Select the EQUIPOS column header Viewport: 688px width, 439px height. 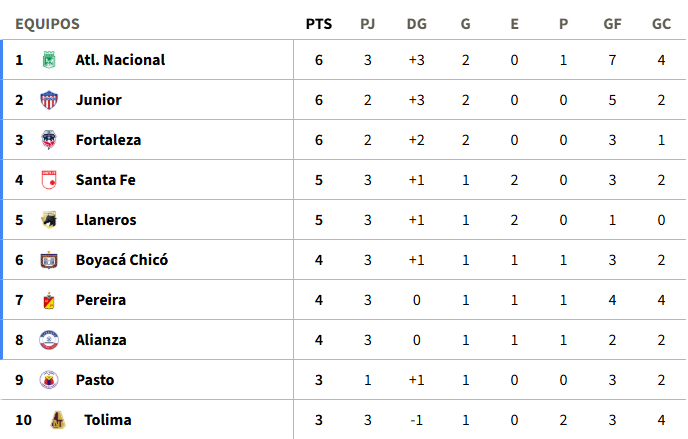[x=47, y=24]
